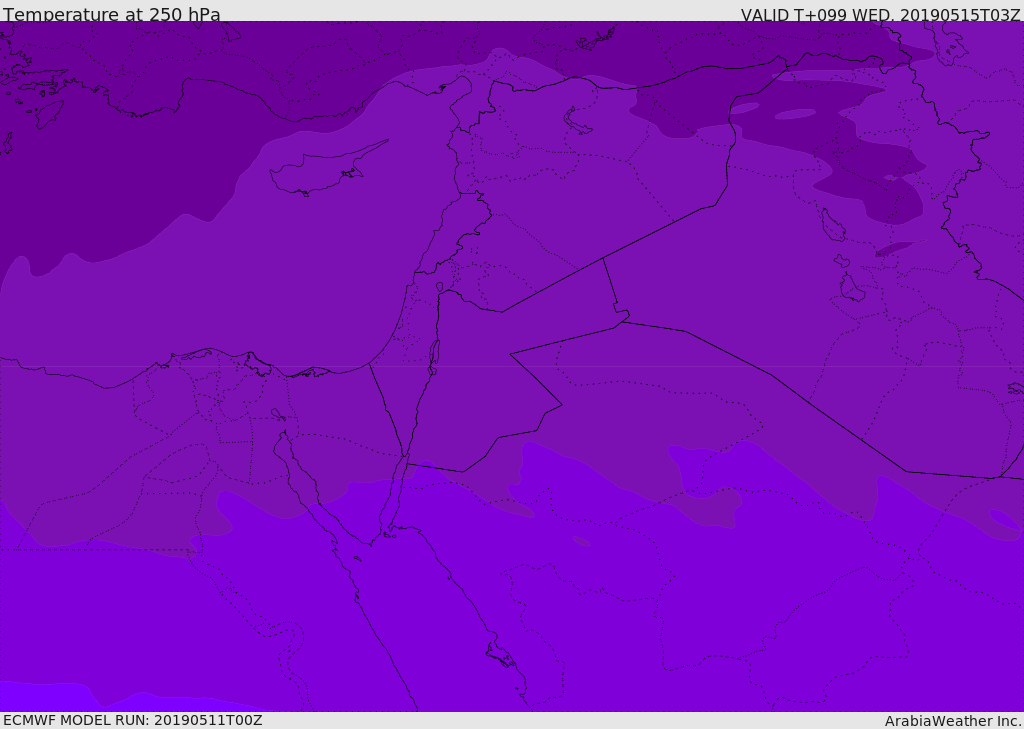
Task: Pick the Gulf of Aqaba inlet
Action: 395,490
